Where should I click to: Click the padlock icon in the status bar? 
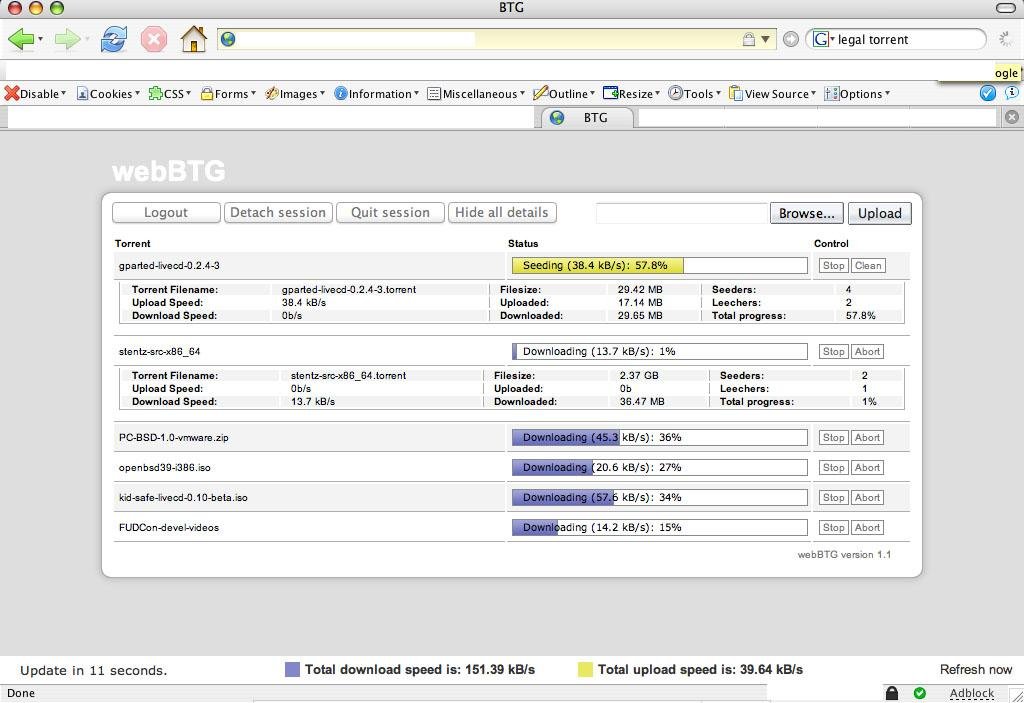(891, 692)
